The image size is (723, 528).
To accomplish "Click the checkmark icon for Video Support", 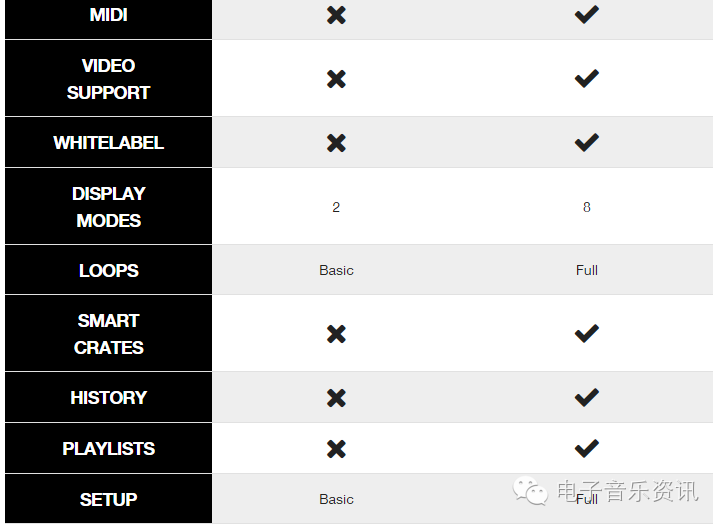I will 587,79.
